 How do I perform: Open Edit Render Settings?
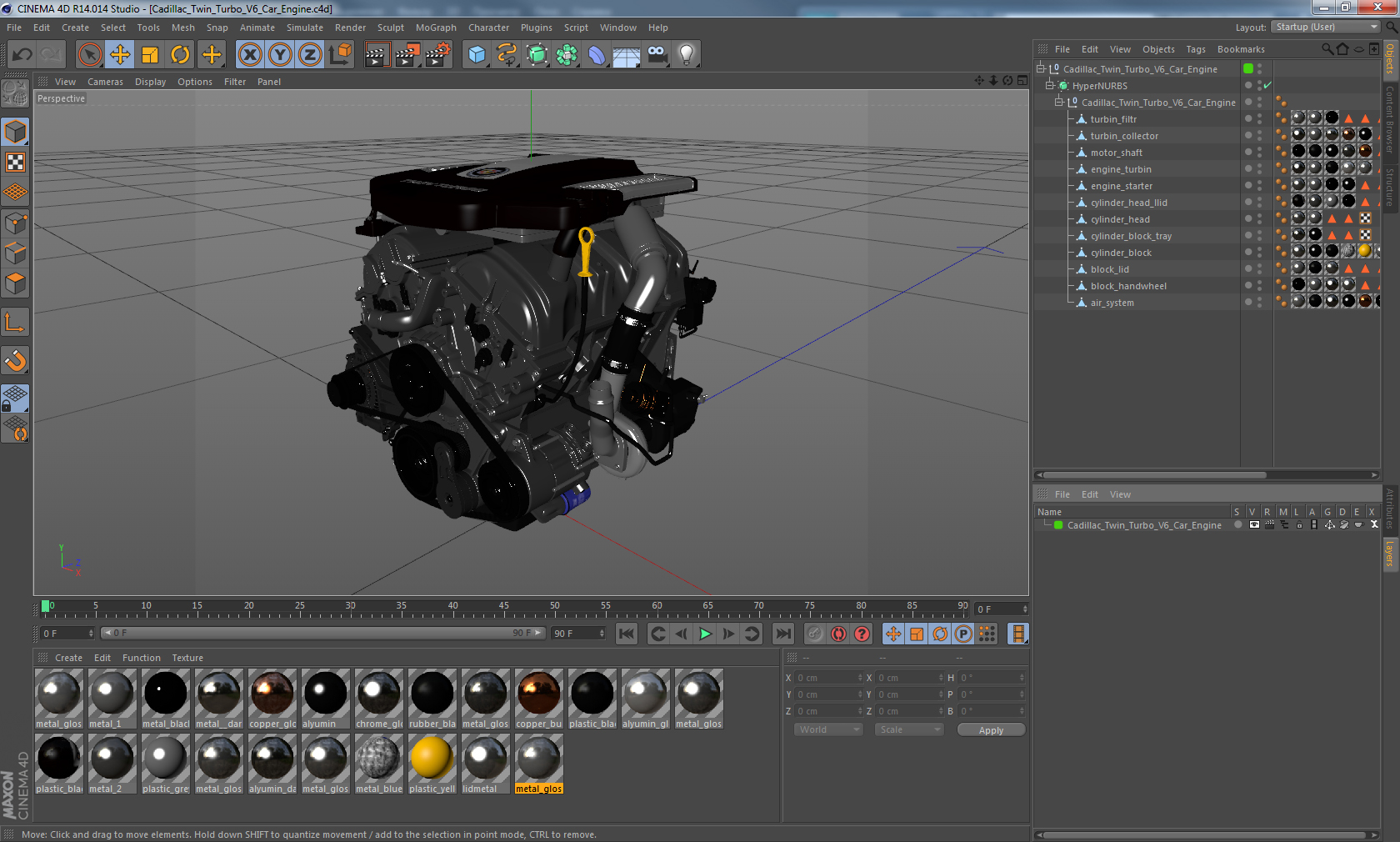click(438, 55)
